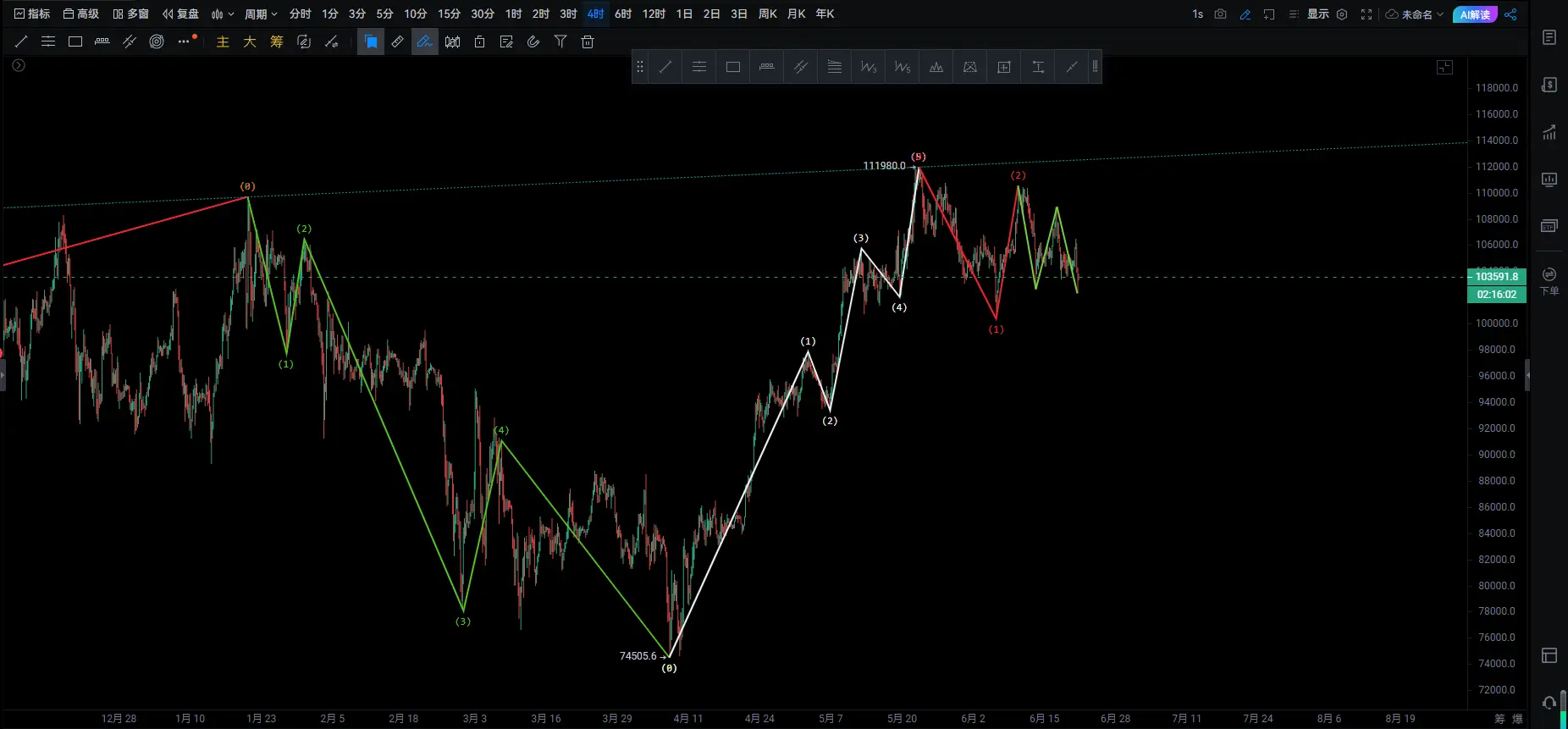This screenshot has width=1568, height=729.
Task: Select the Fibonacci retracement lines tool
Action: 835,67
